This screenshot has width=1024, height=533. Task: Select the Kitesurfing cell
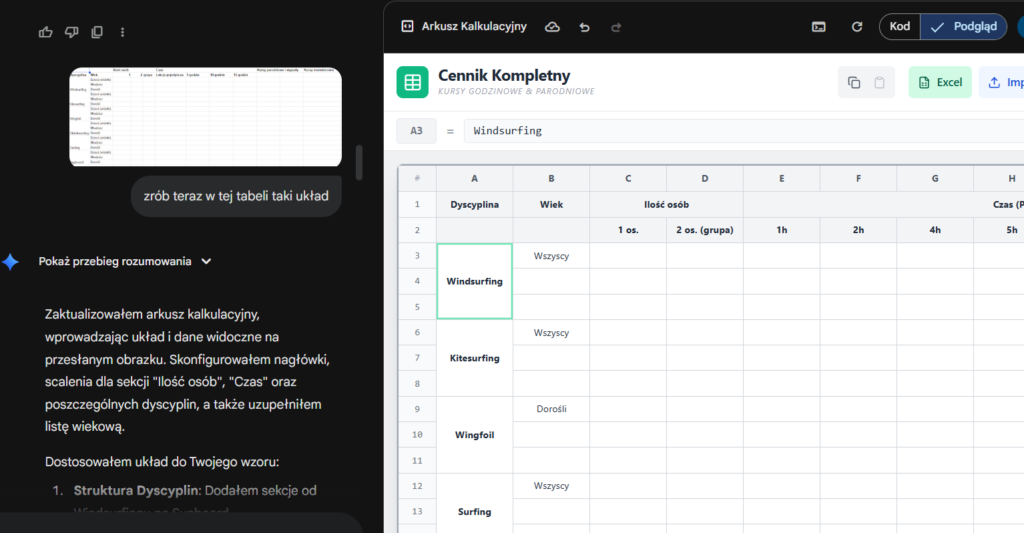pyautogui.click(x=474, y=358)
